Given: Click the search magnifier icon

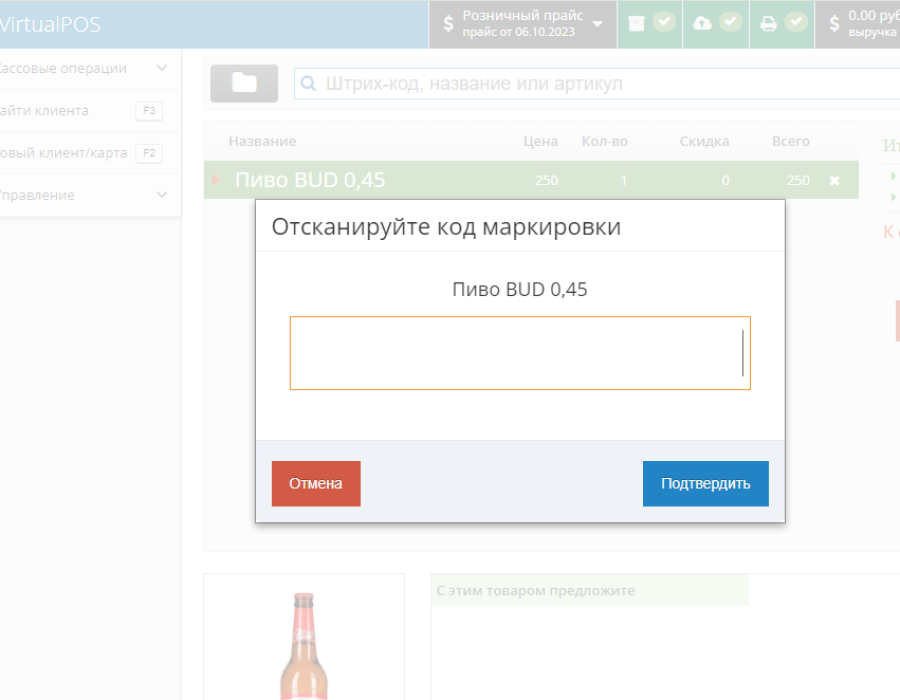Looking at the screenshot, I should (308, 83).
